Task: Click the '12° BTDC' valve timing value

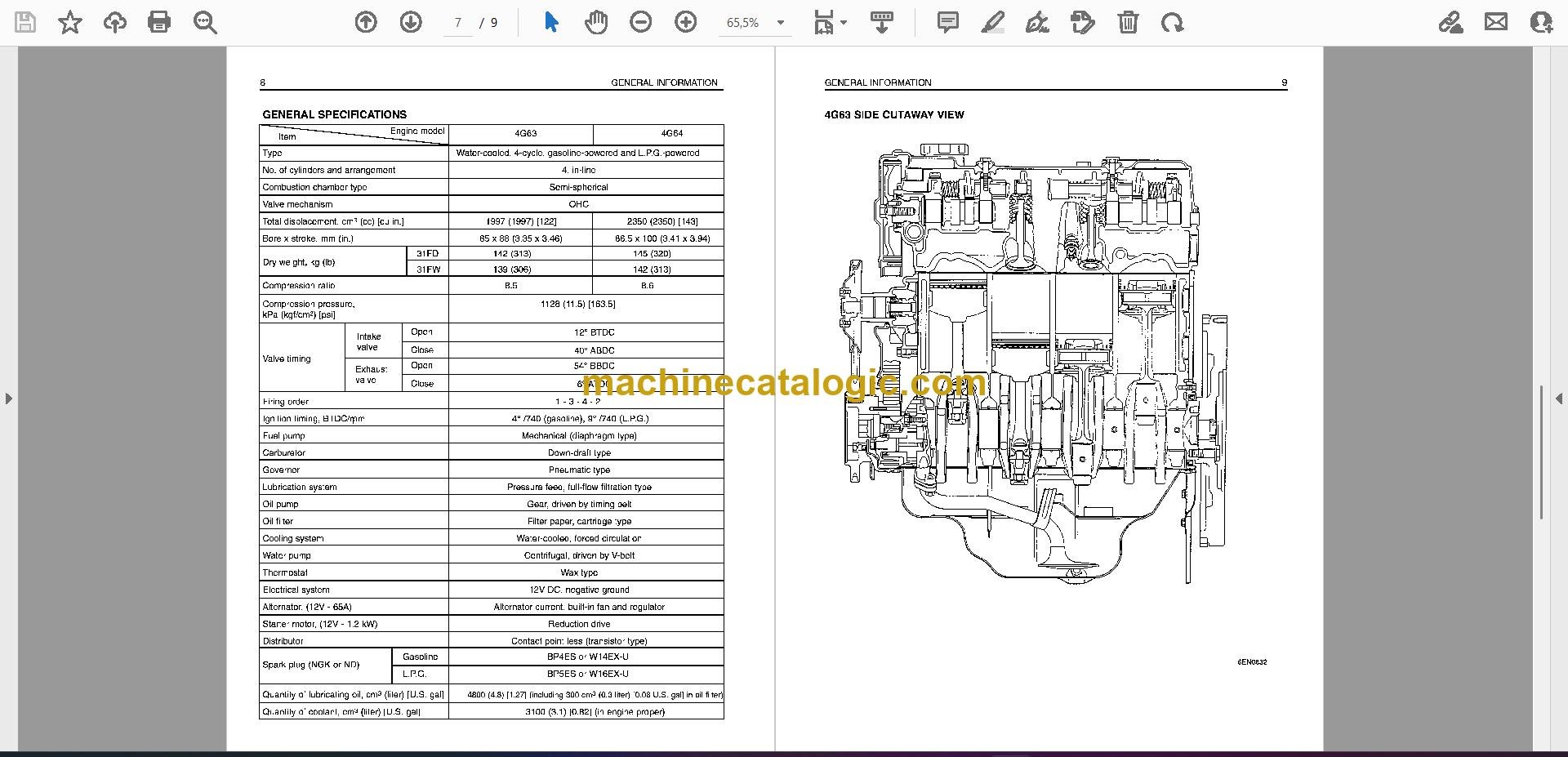Action: [x=594, y=332]
